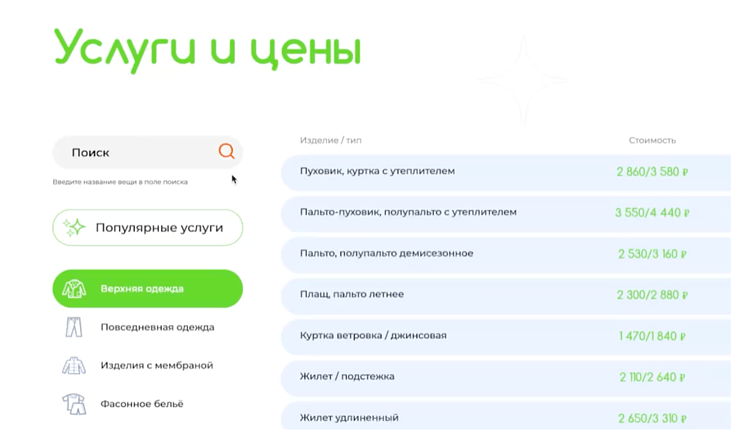Image resolution: width=751 pixels, height=447 pixels.
Task: Click the jacket icon in Верхняя одежда
Action: pos(74,288)
